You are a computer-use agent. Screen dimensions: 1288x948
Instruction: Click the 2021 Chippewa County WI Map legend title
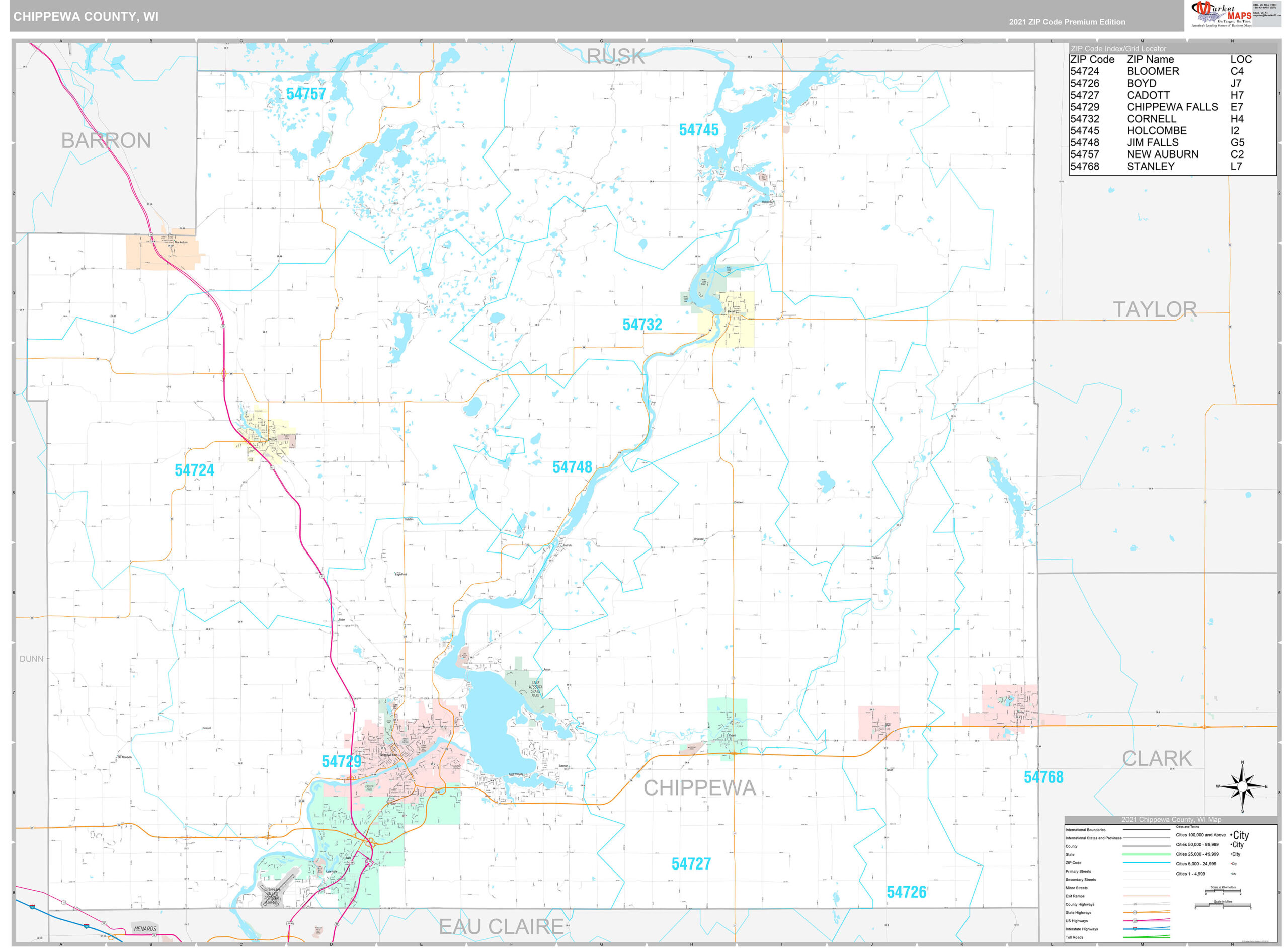point(1172,820)
